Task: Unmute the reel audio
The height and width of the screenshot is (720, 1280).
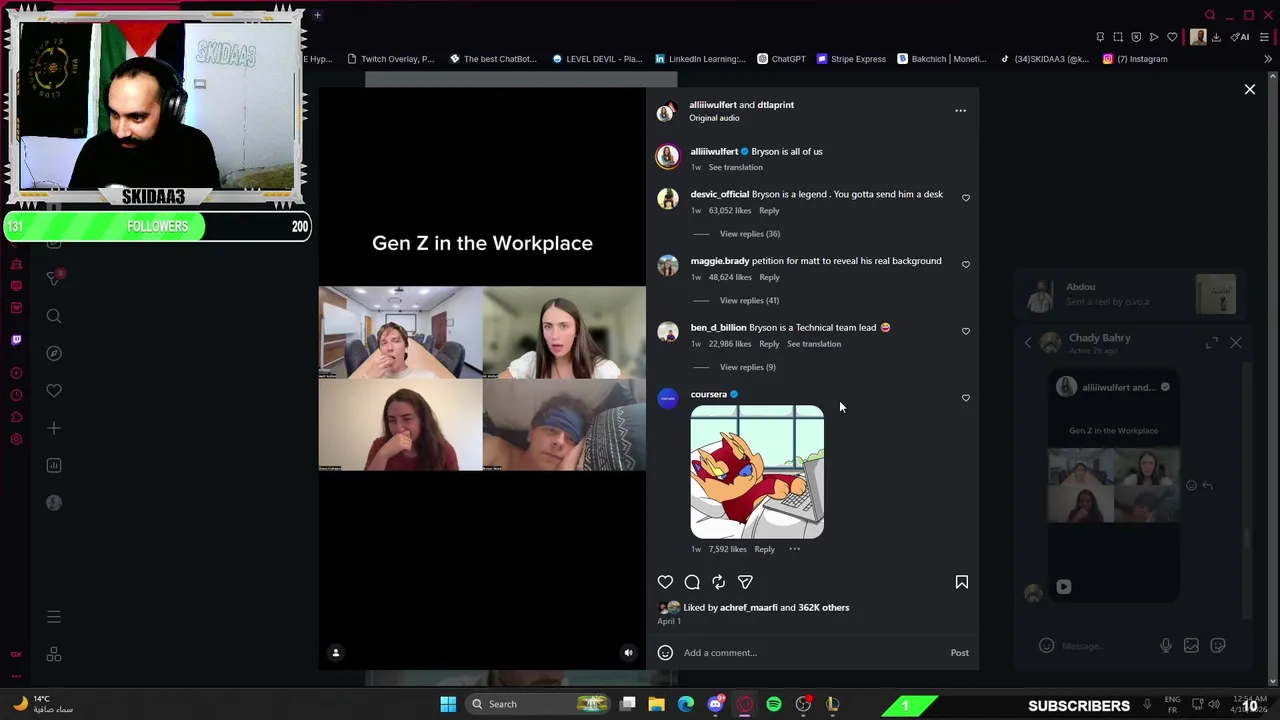Action: (628, 653)
